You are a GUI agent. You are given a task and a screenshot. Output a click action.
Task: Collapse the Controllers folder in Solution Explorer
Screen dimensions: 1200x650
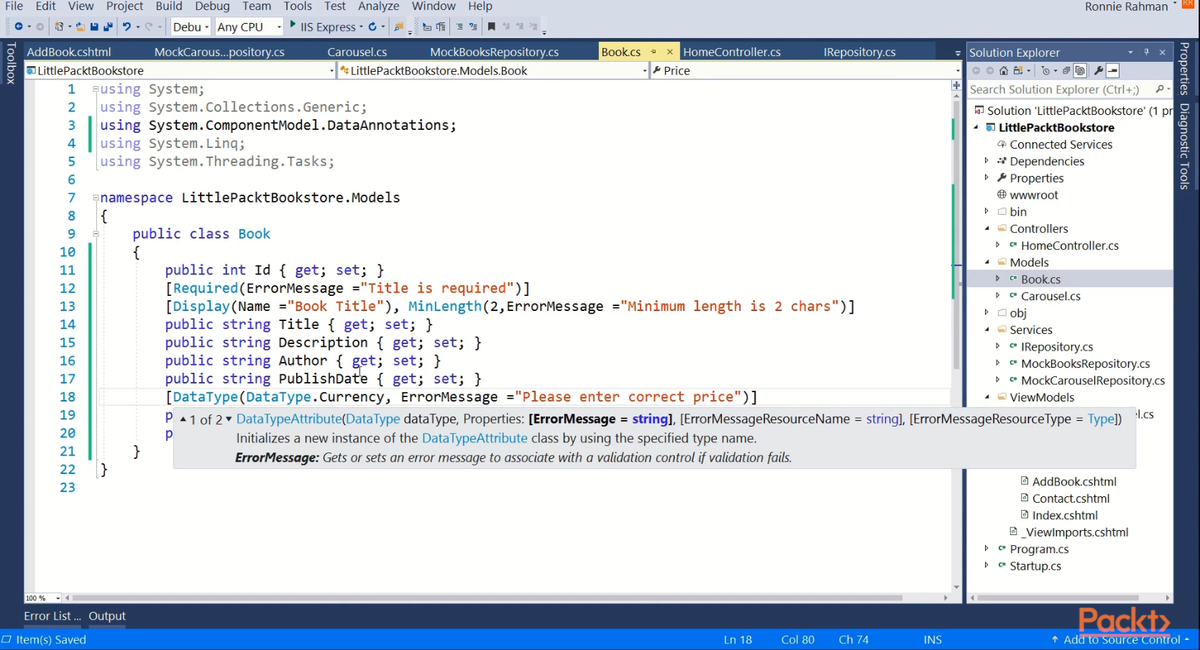(x=986, y=228)
